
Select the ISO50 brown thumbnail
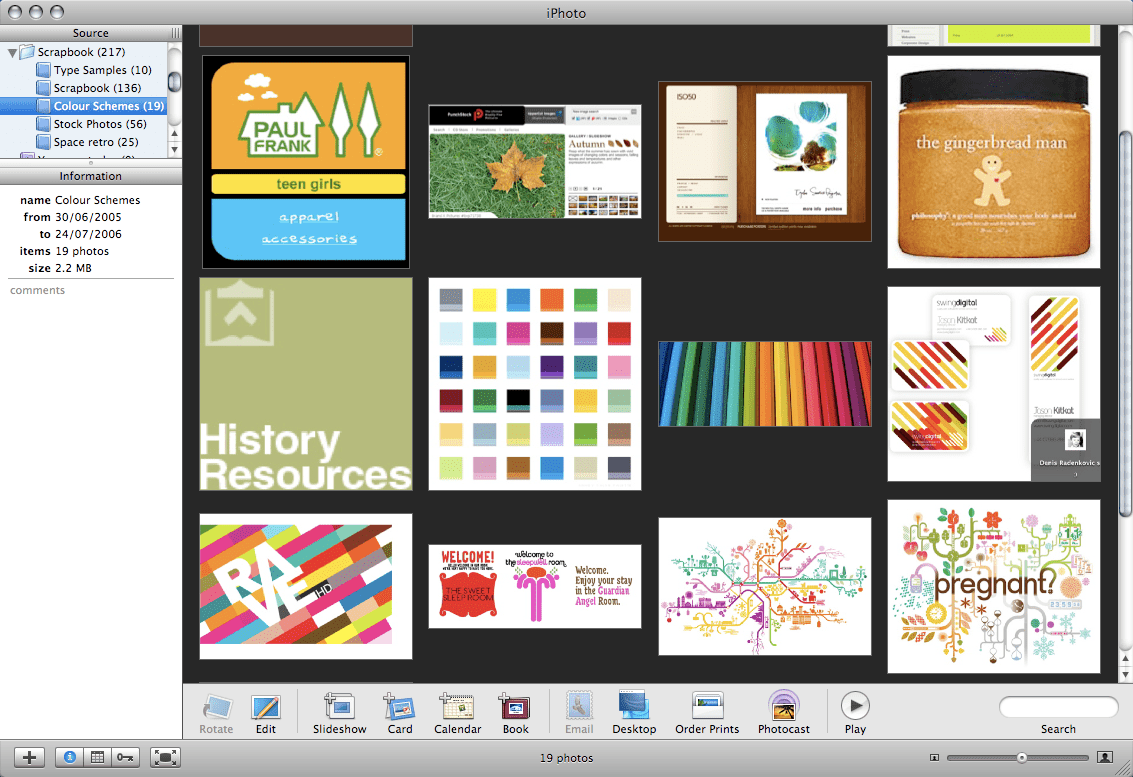pos(764,161)
